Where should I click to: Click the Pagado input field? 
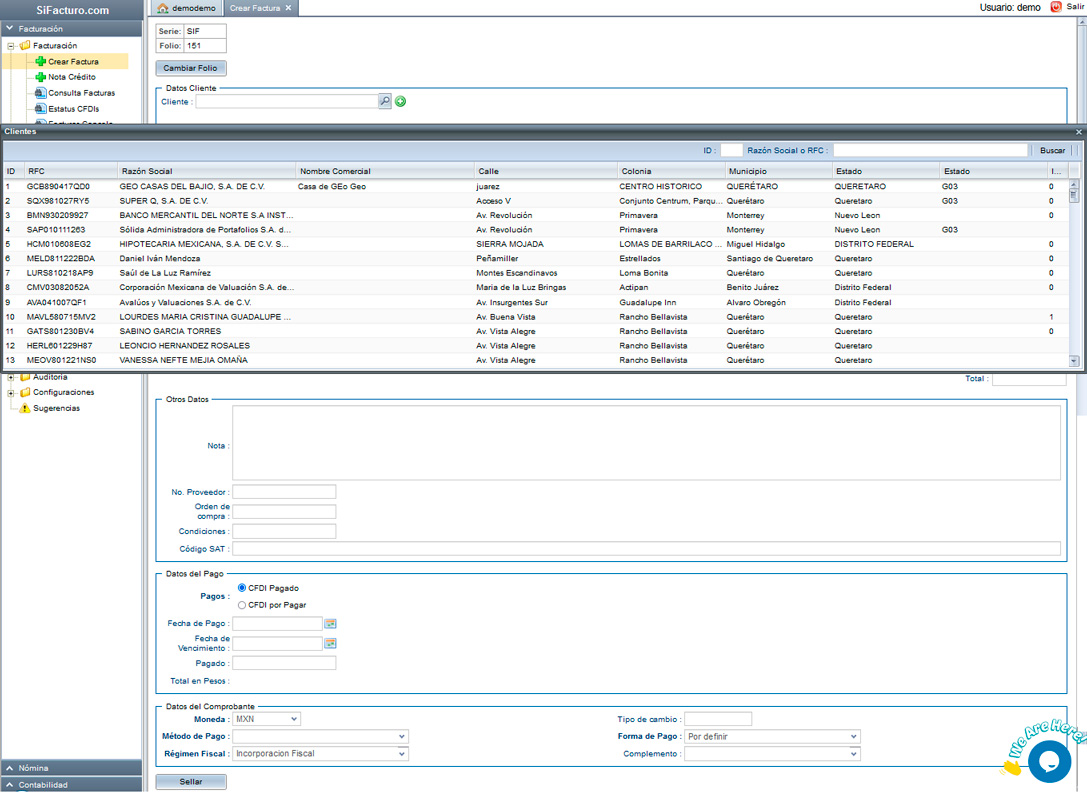tap(284, 663)
